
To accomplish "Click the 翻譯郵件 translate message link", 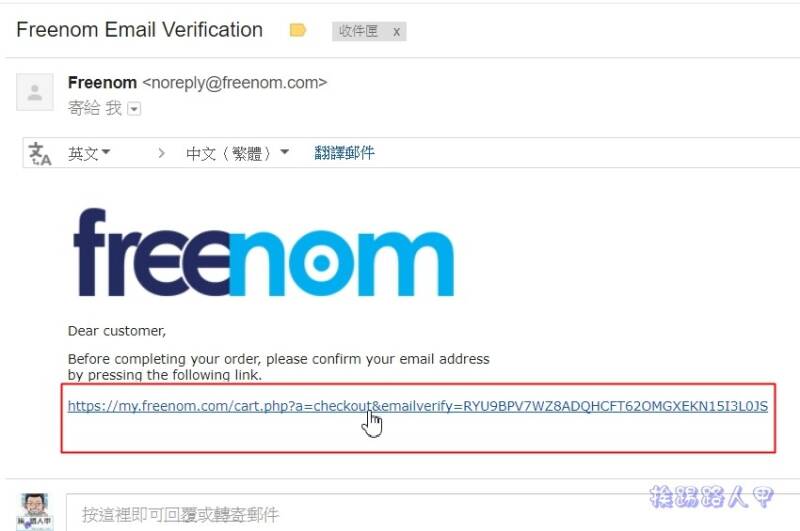I will coord(344,153).
